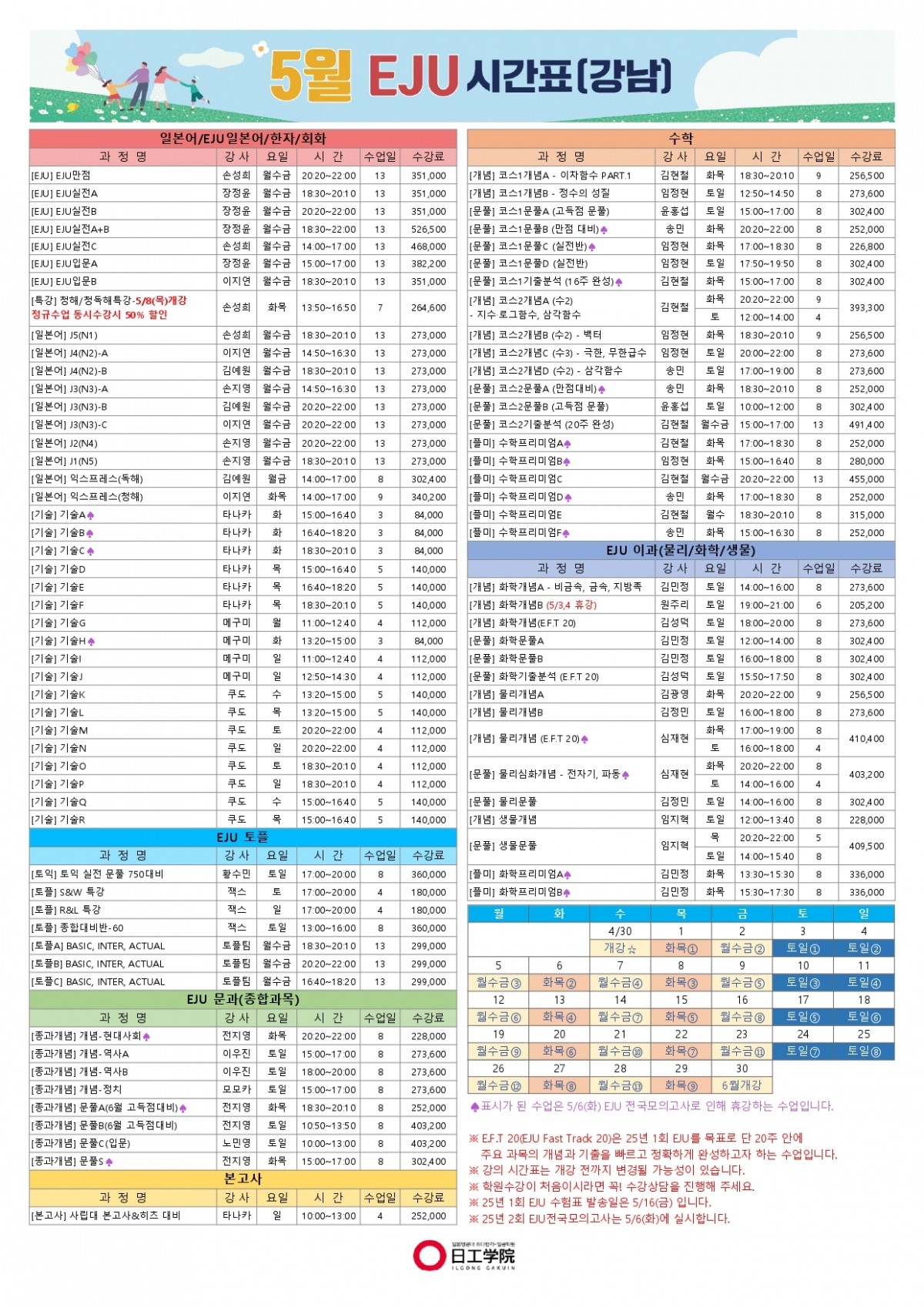The height and width of the screenshot is (1308, 924).
Task: Click the course name "[개념] 물리개념A"
Action: (x=507, y=694)
